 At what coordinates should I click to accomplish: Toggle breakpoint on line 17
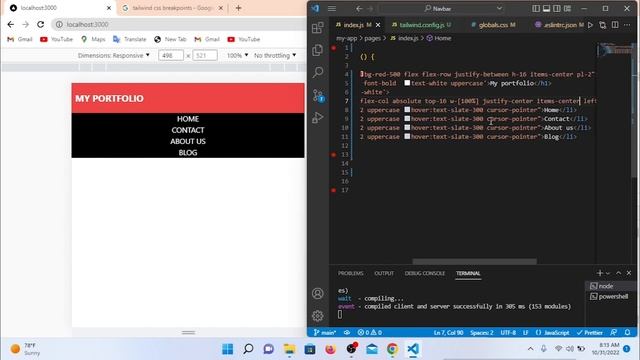[x=333, y=190]
